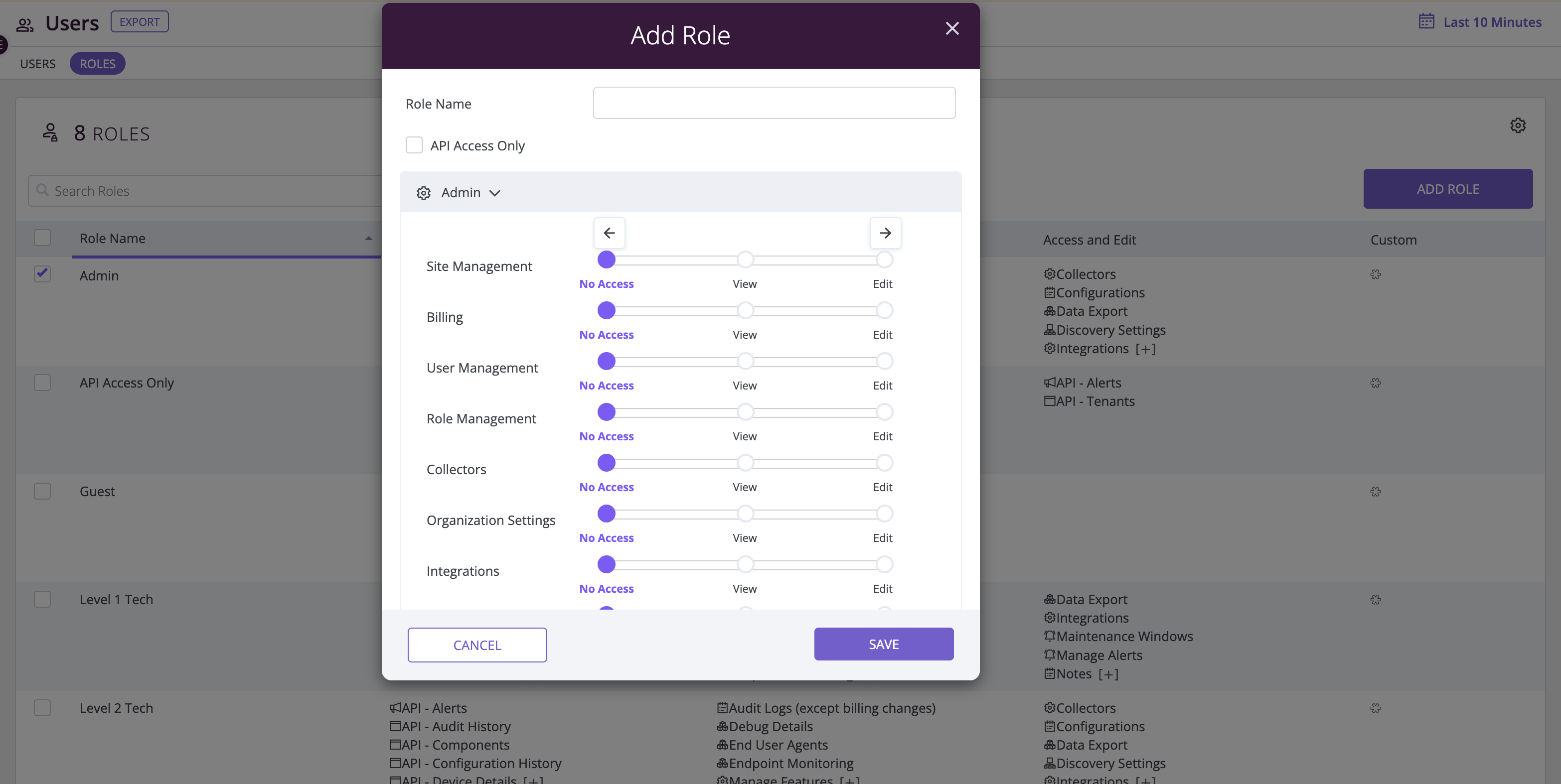Click API - Tenants in API Access Only row
This screenshot has width=1561, height=784.
click(1095, 401)
